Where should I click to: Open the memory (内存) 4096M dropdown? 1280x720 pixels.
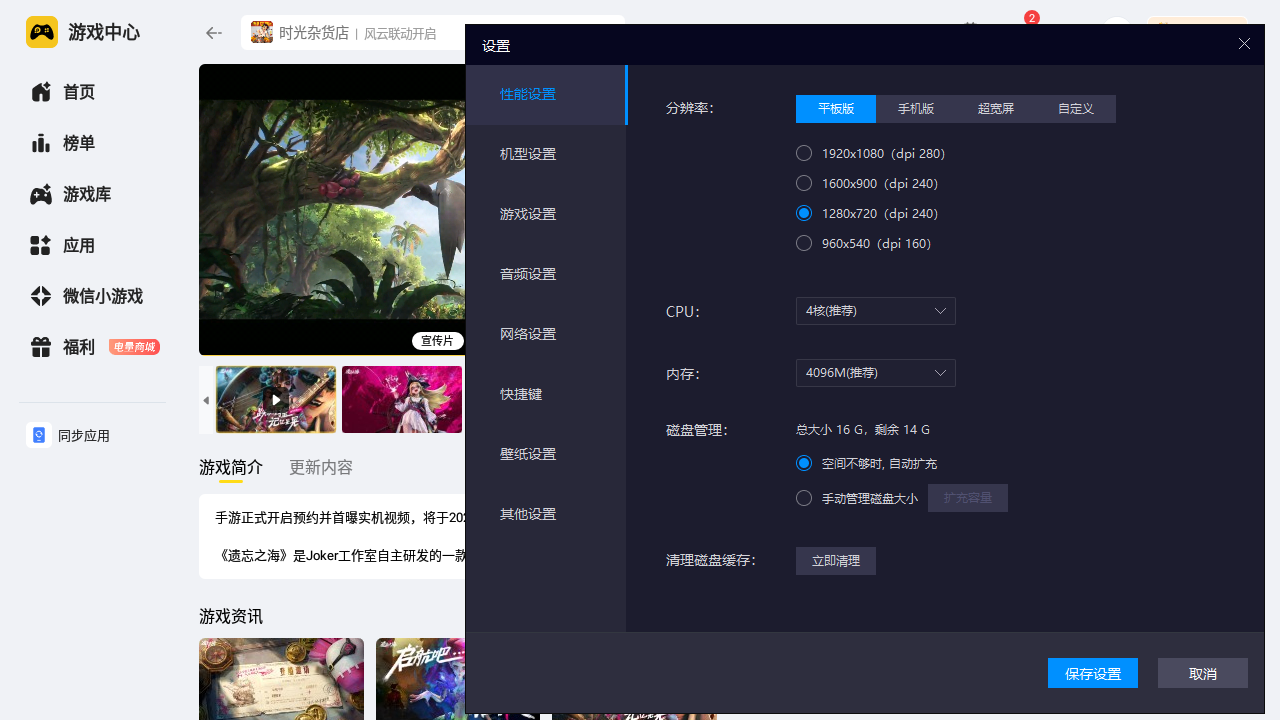point(875,373)
